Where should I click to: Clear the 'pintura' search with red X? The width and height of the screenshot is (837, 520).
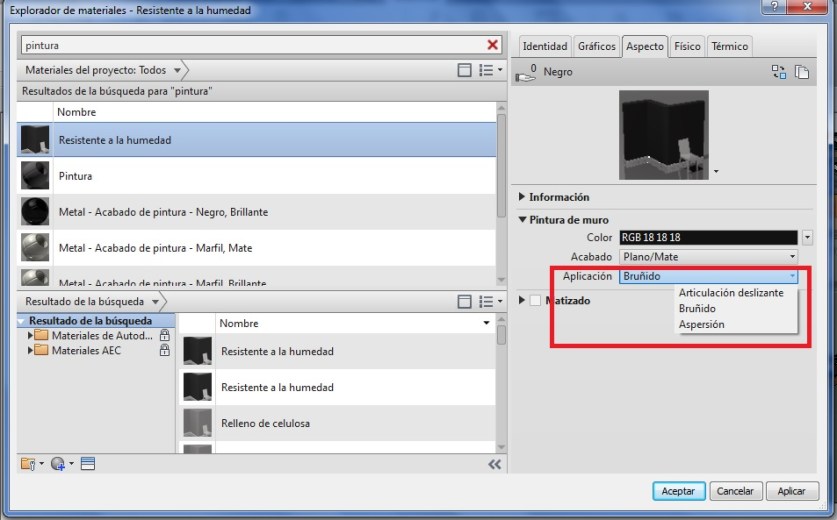tap(492, 45)
